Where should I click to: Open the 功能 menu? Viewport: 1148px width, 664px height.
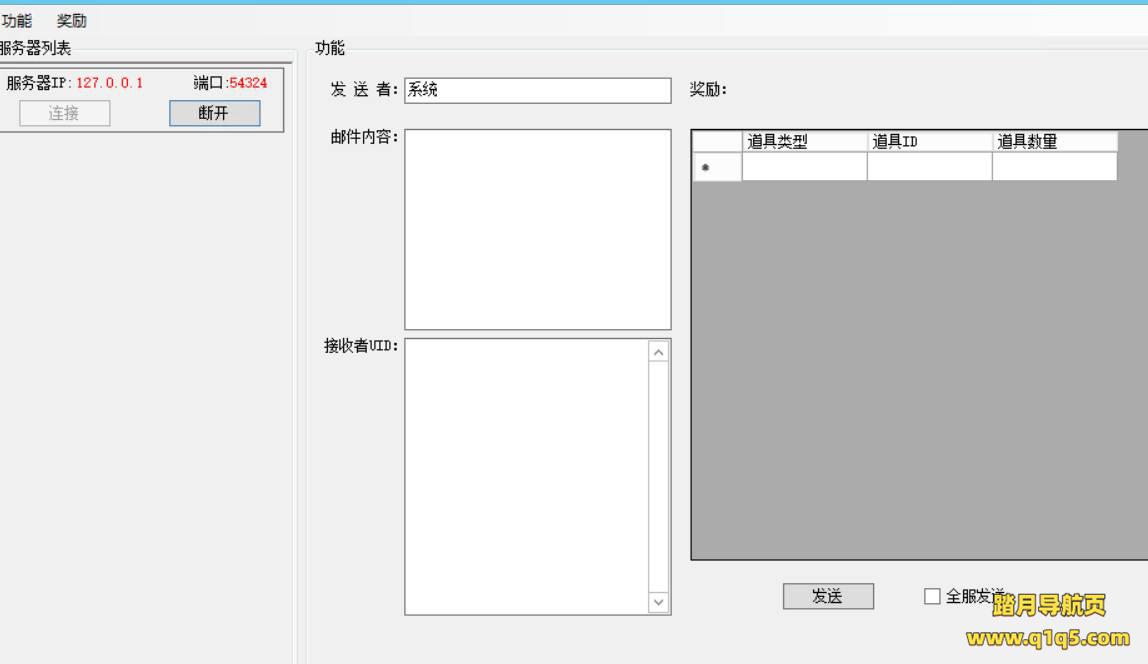click(16, 21)
